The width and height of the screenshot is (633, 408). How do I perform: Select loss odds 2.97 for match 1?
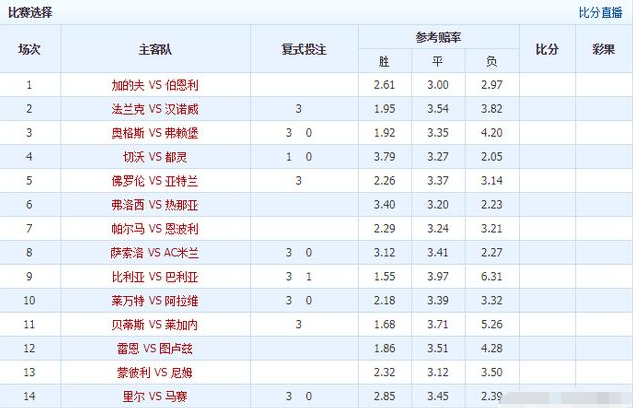491,85
